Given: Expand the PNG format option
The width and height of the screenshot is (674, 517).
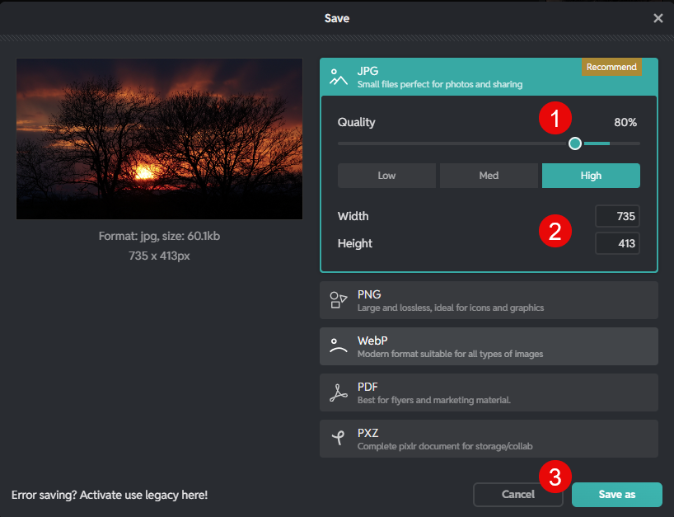Looking at the screenshot, I should pos(489,300).
